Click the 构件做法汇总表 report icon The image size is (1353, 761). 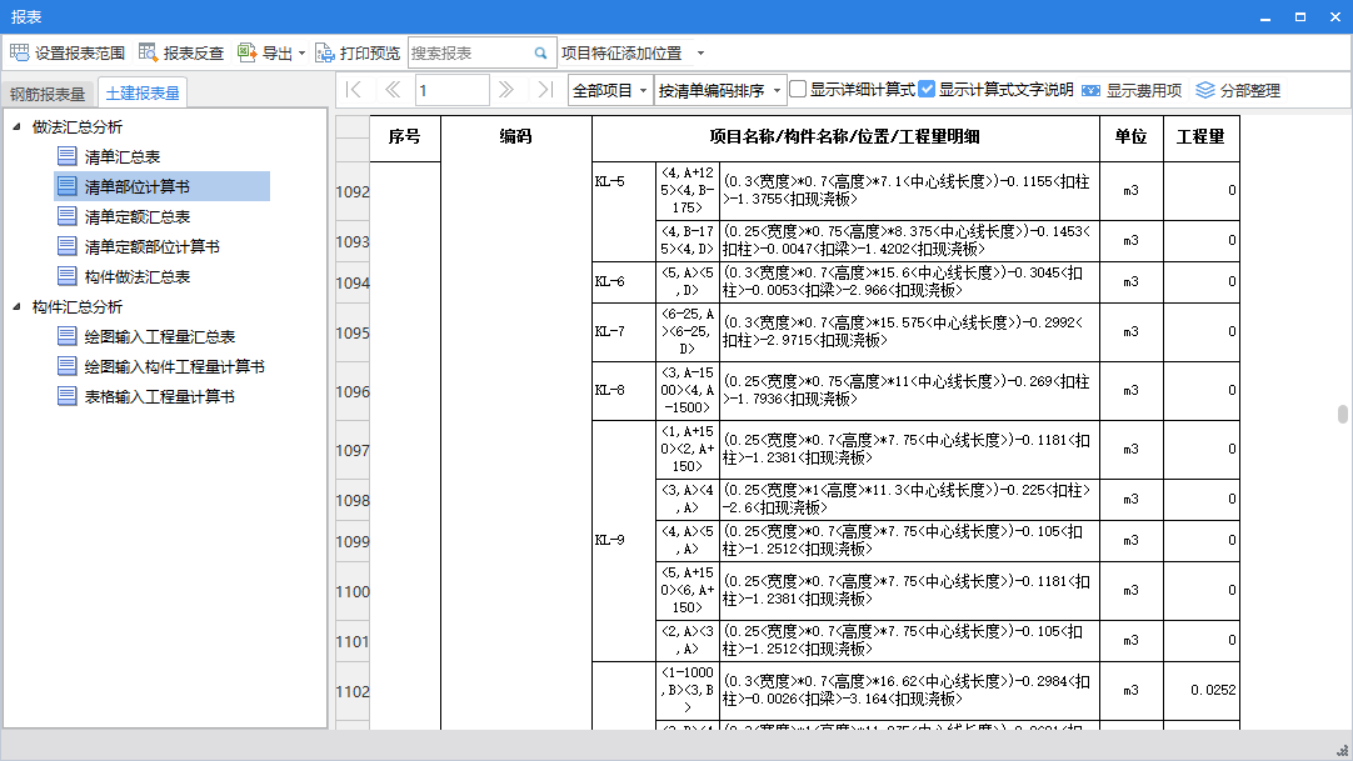coord(67,276)
